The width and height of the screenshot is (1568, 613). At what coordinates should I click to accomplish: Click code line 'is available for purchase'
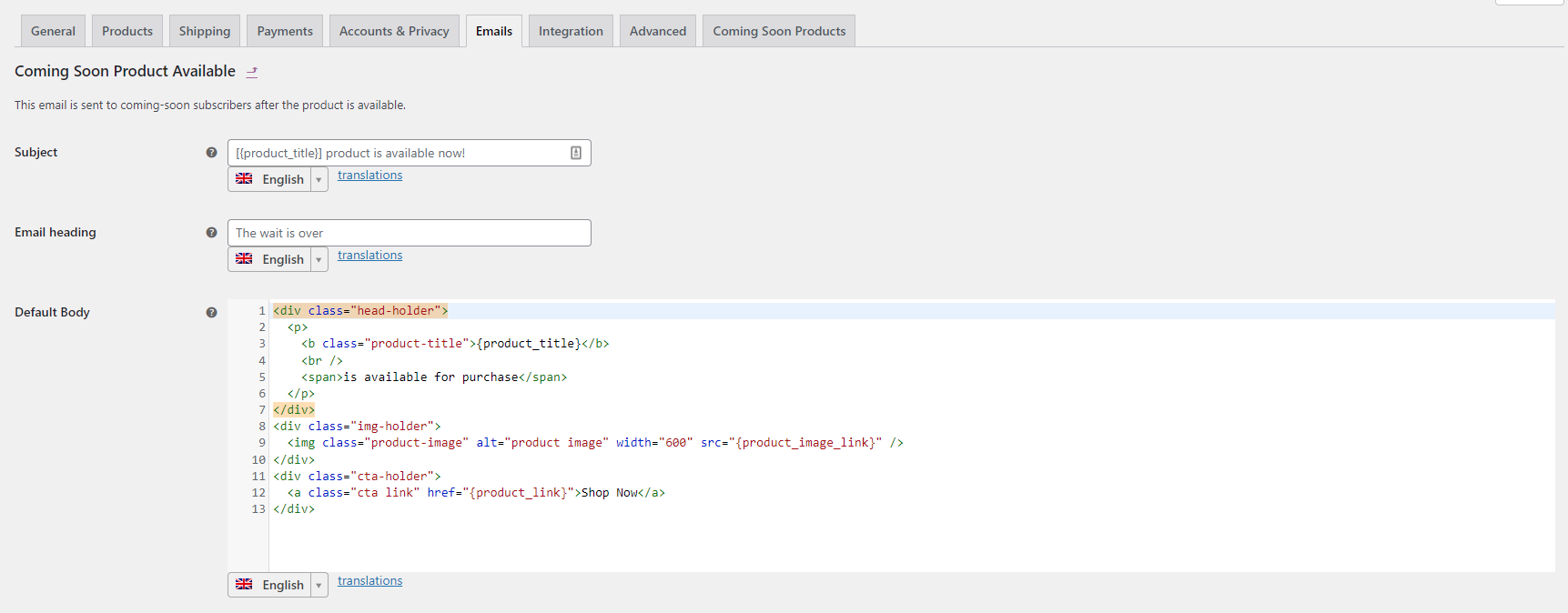click(x=434, y=377)
